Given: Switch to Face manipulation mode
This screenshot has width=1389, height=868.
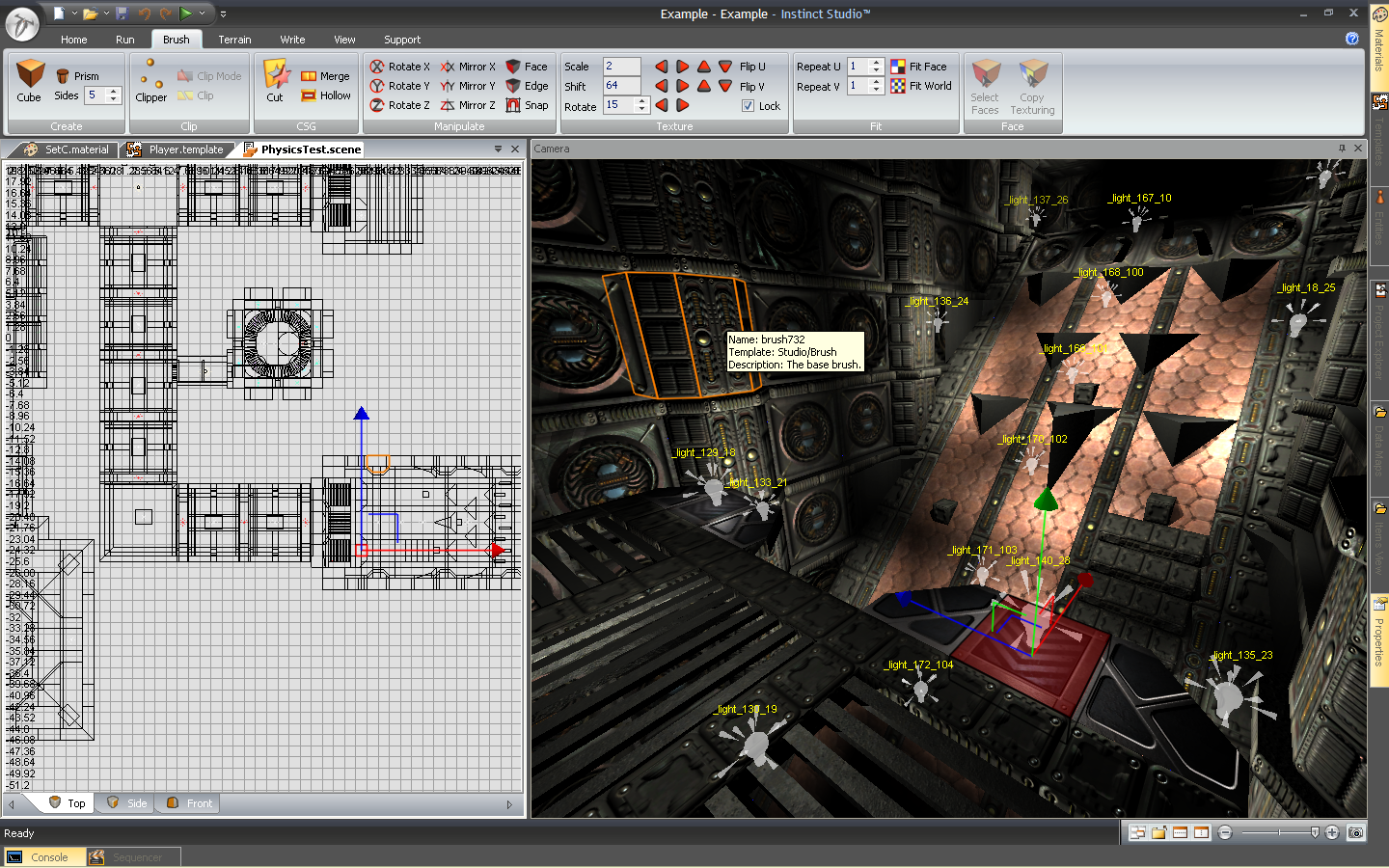Looking at the screenshot, I should pyautogui.click(x=527, y=67).
